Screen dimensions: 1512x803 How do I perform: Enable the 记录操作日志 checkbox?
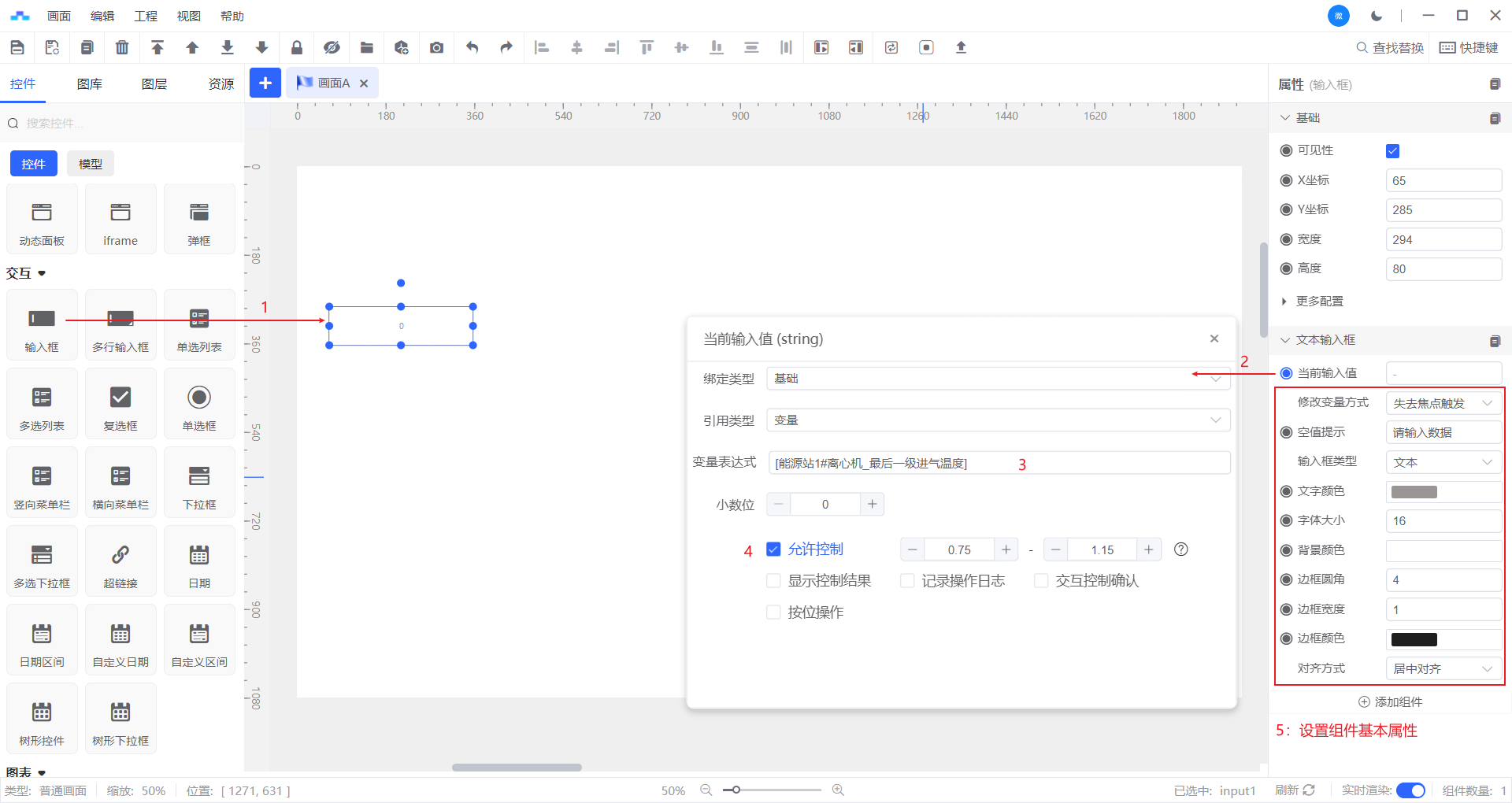point(907,581)
